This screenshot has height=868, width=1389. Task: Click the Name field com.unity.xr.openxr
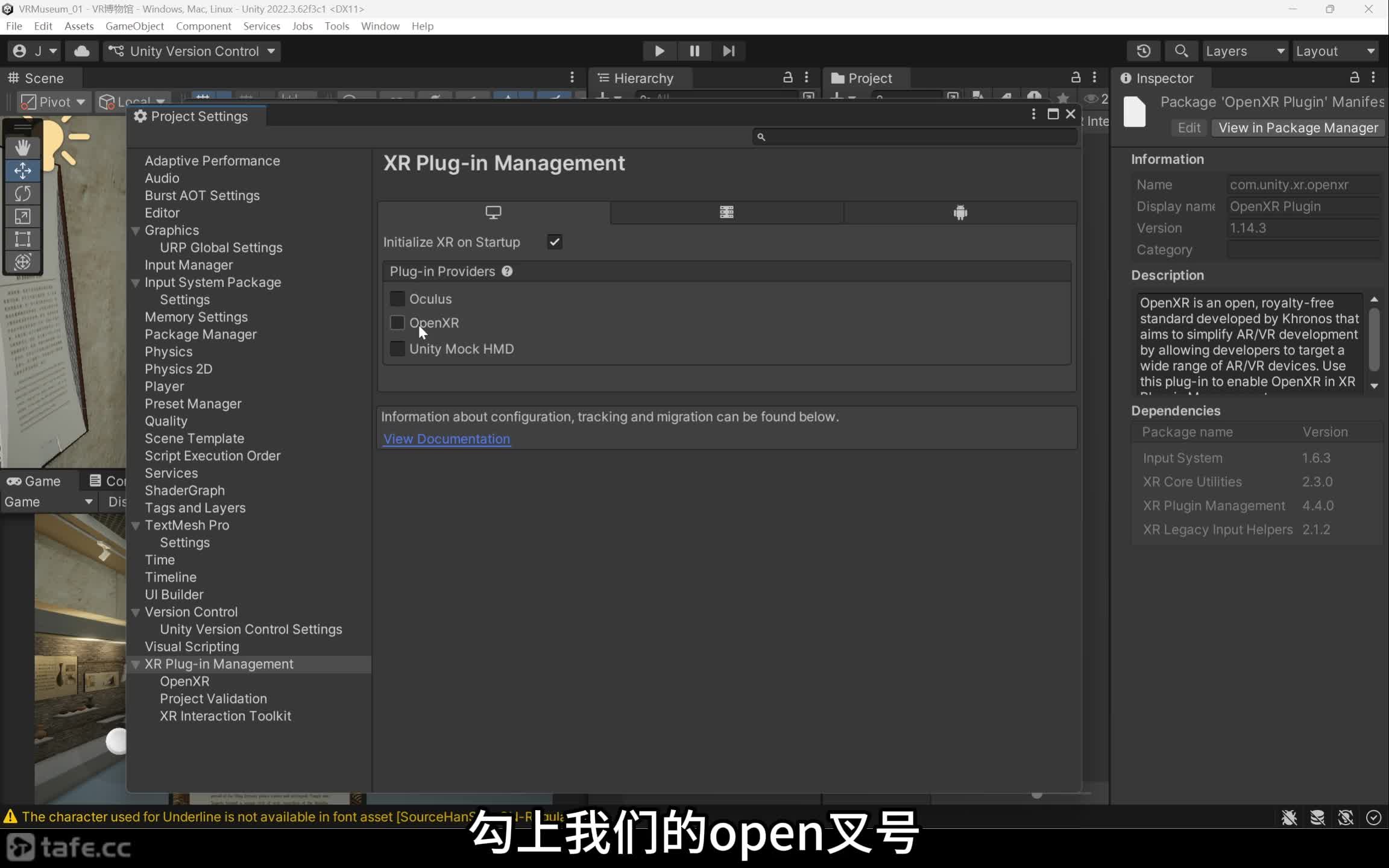[x=1303, y=185]
